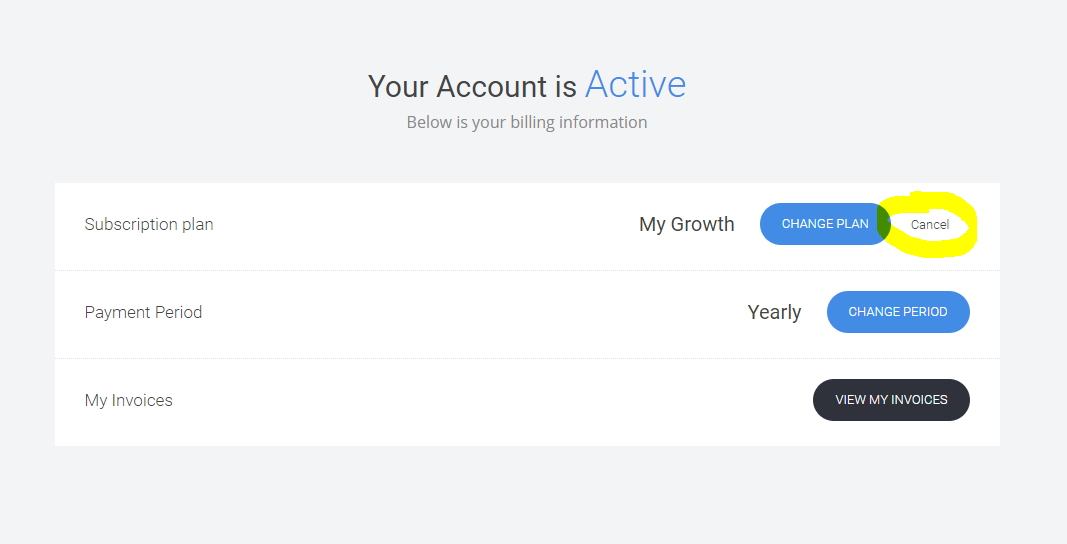Click the blue CHANGE PLAN button
The width and height of the screenshot is (1067, 544).
pyautogui.click(x=825, y=224)
